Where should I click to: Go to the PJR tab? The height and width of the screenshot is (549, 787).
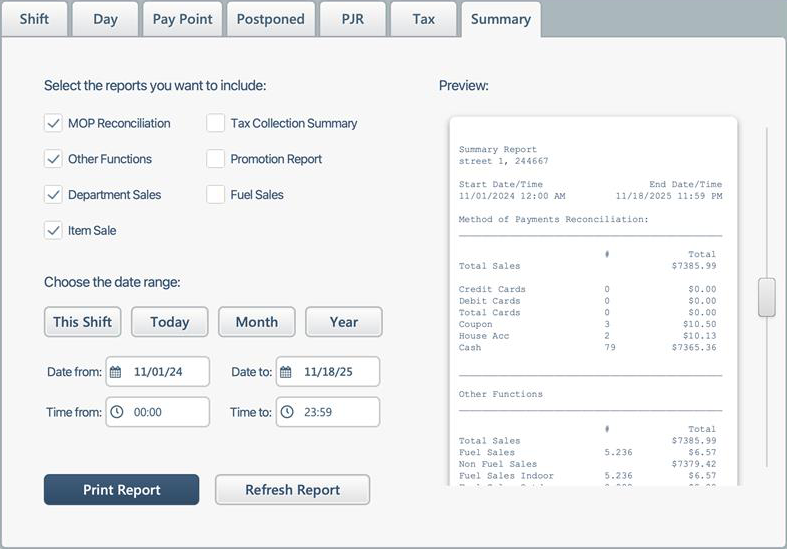click(x=353, y=19)
